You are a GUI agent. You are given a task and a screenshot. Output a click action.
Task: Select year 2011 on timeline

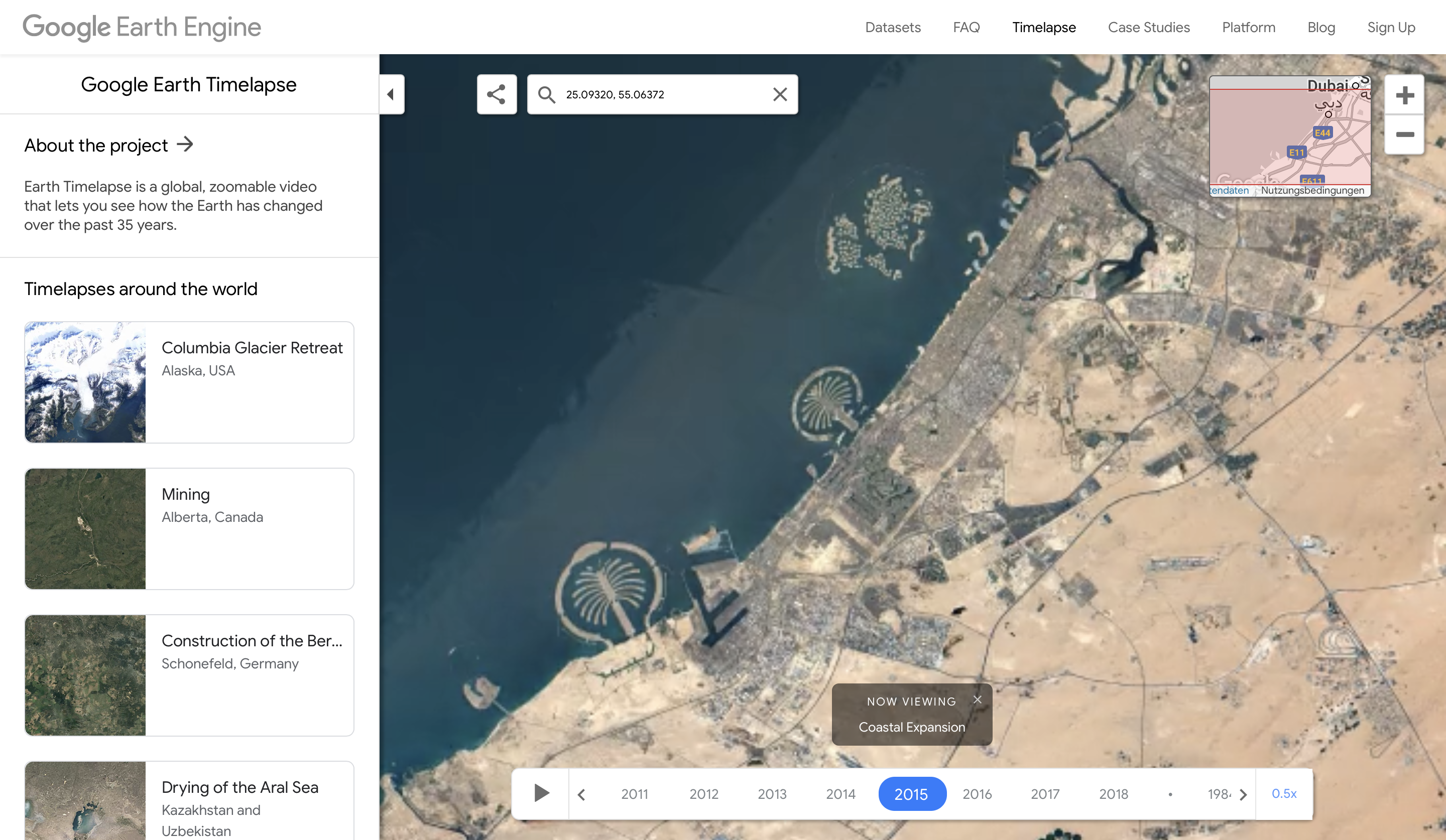(x=635, y=794)
